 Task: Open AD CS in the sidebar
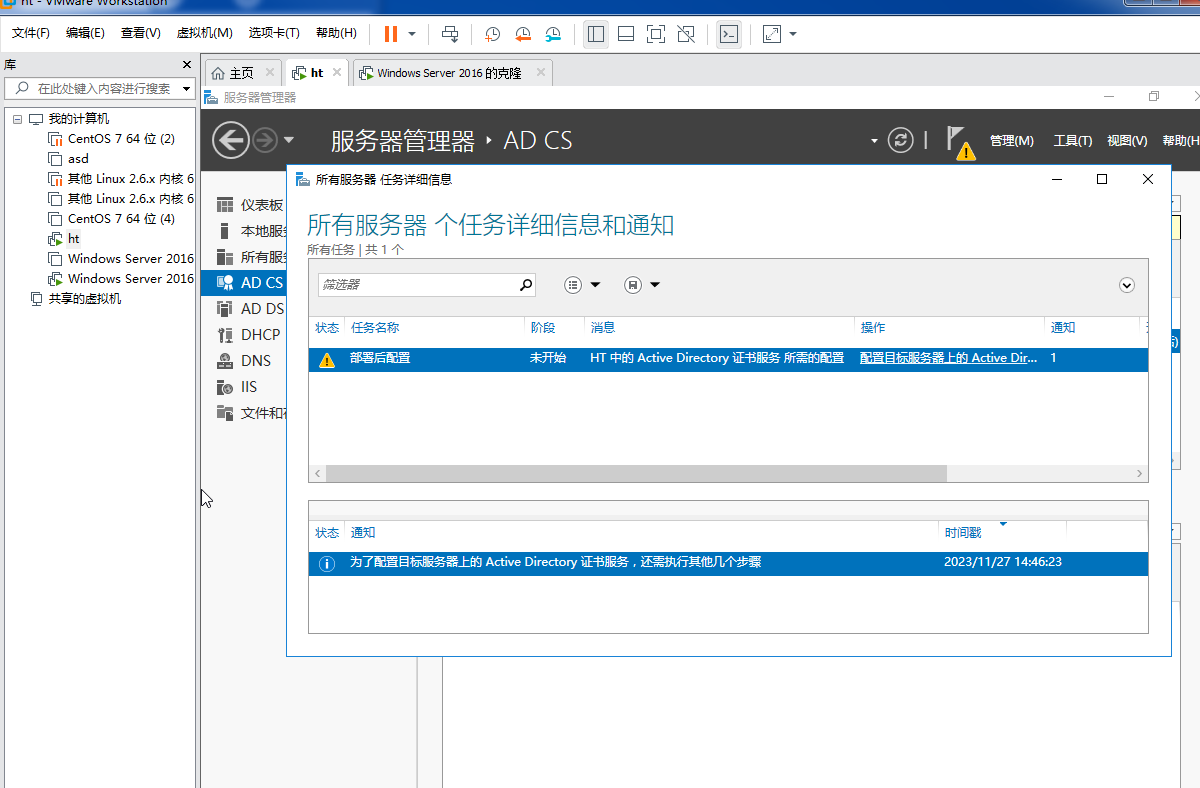243,283
